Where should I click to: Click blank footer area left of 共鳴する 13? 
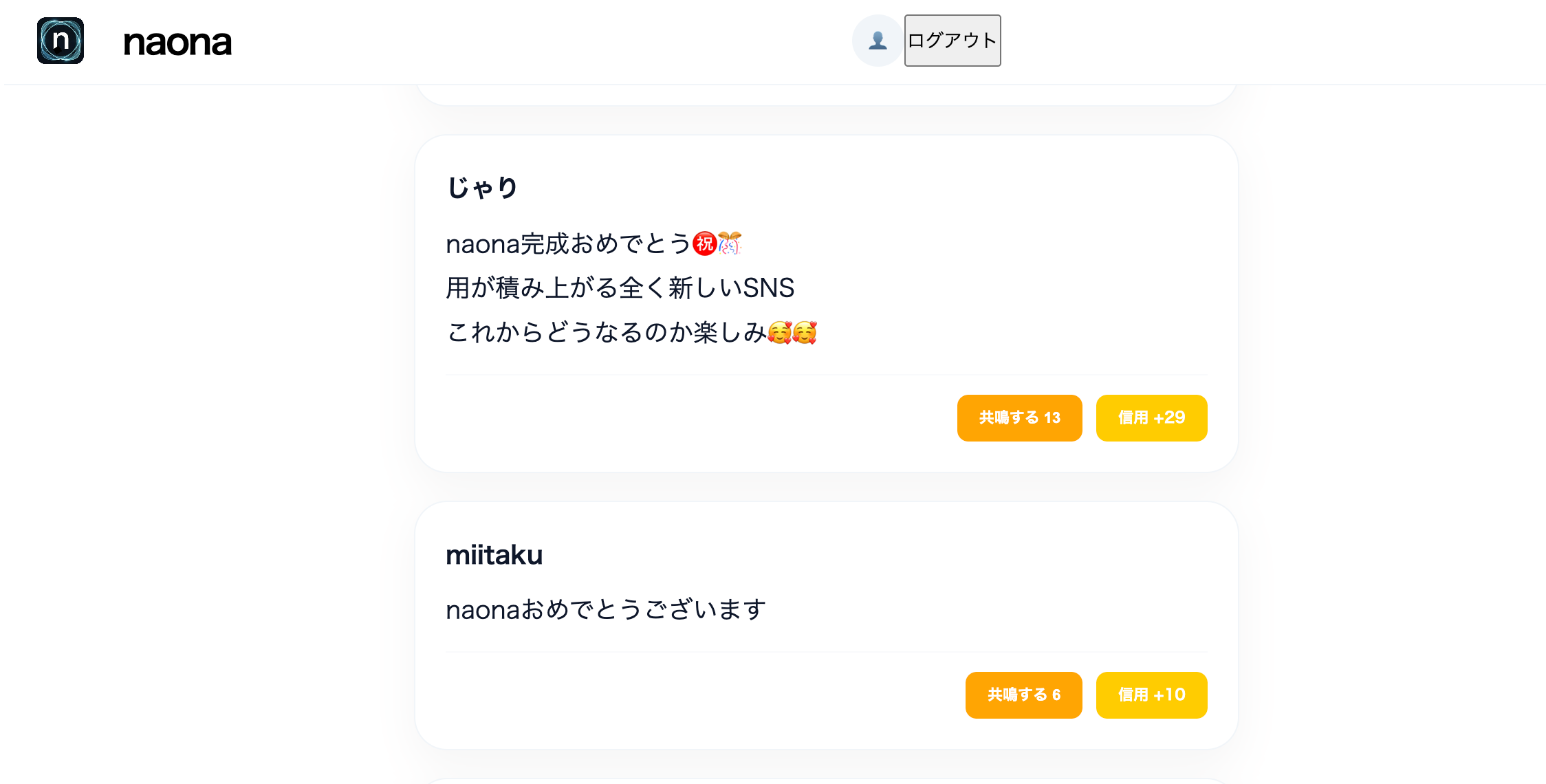point(688,417)
